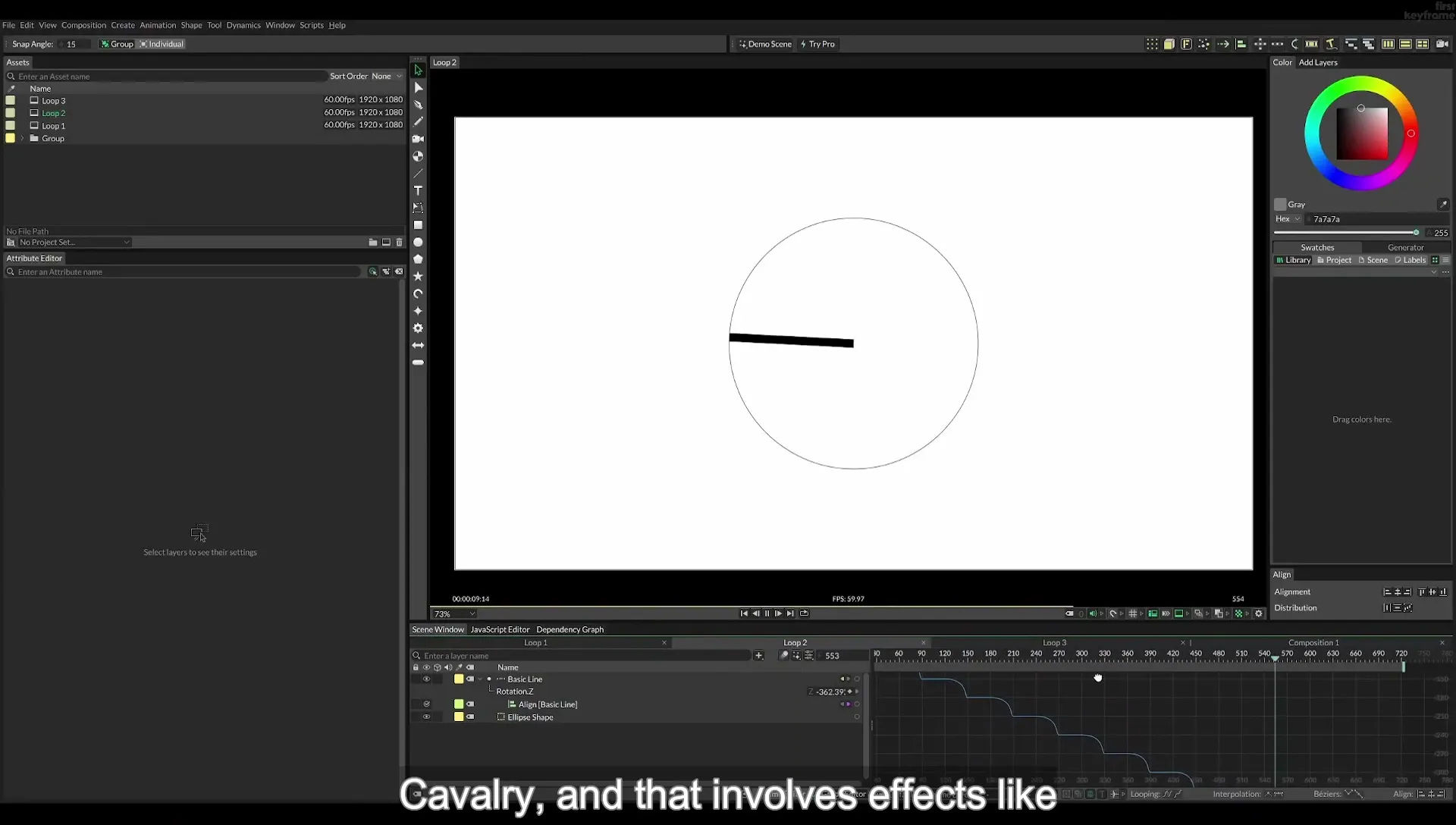Image resolution: width=1456 pixels, height=825 pixels.
Task: Enable Individual snapping mode
Action: point(162,44)
